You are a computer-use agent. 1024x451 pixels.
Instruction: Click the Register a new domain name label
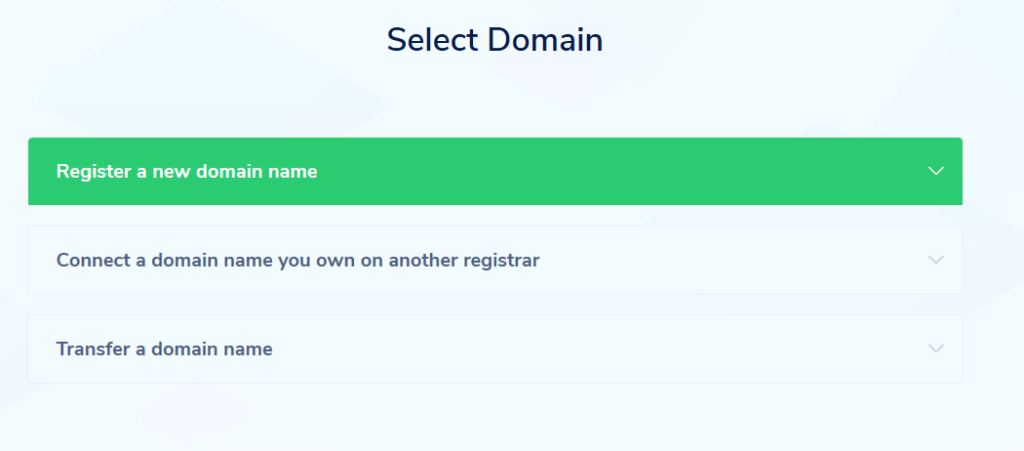187,171
